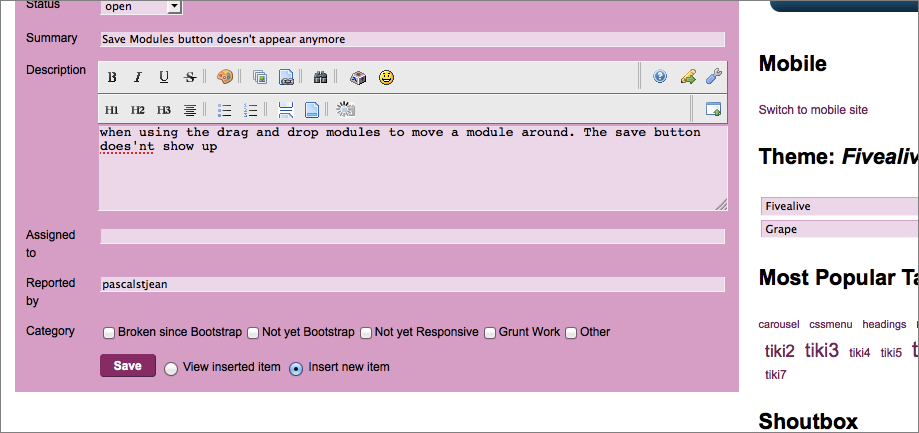Click the Save button
Viewport: 919px width, 433px height.
[x=128, y=366]
